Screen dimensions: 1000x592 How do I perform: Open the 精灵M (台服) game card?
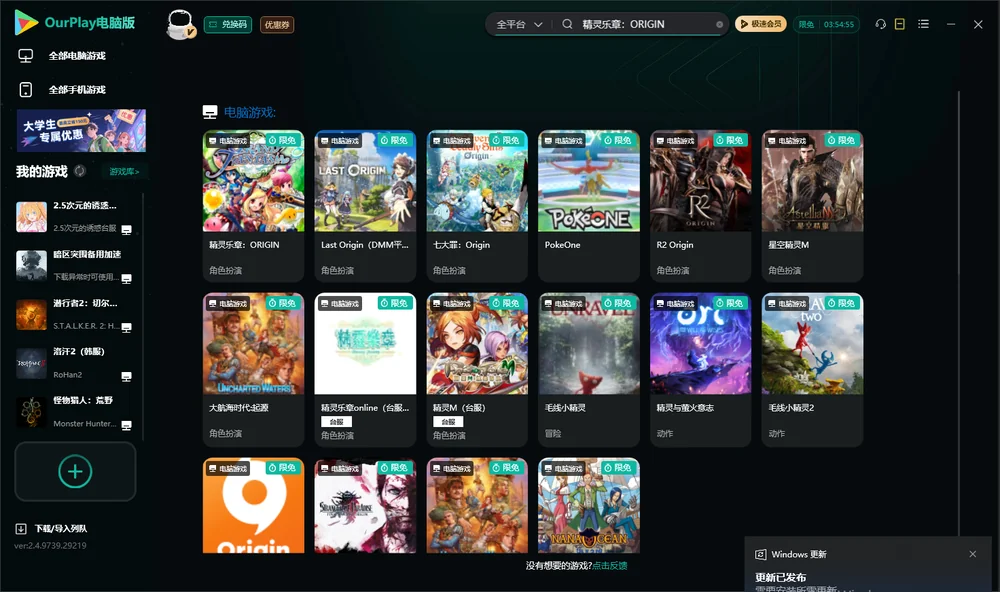477,369
